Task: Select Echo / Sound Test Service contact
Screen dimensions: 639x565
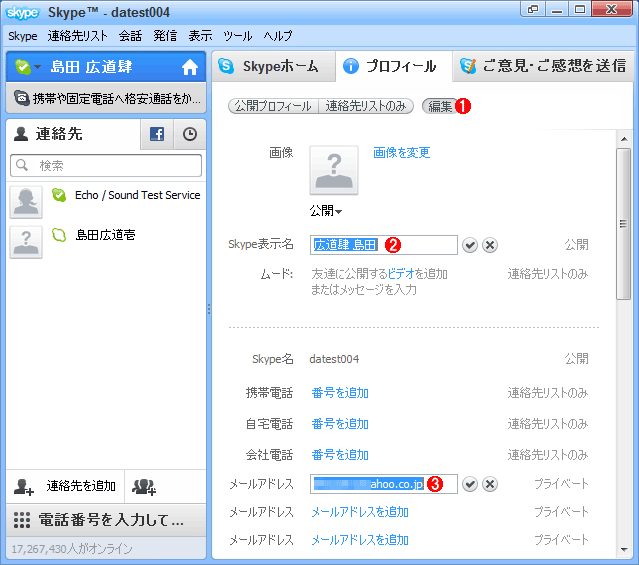Action: pyautogui.click(x=106, y=202)
